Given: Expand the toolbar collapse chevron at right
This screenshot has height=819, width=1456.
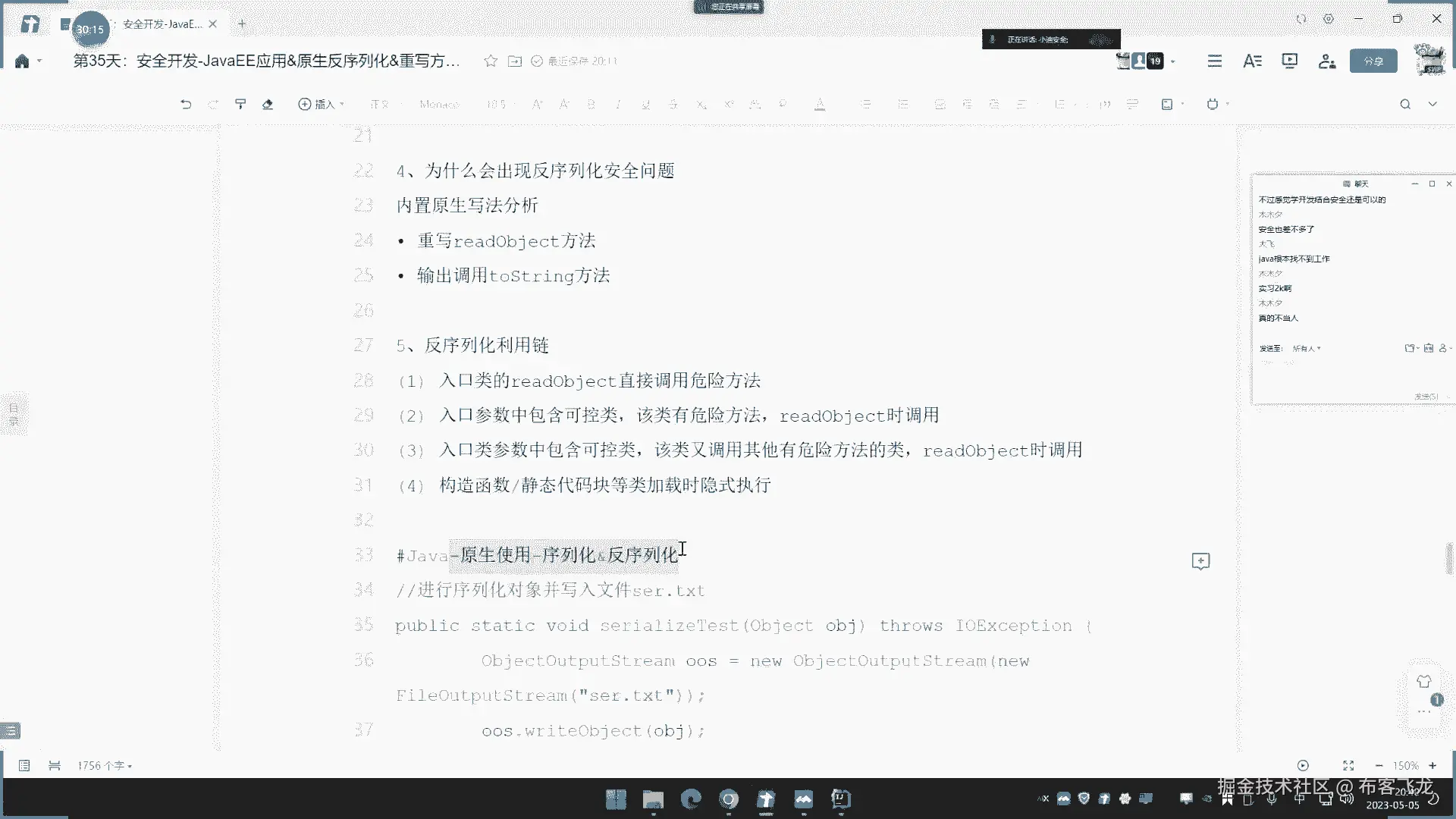Looking at the screenshot, I should pos(1432,104).
